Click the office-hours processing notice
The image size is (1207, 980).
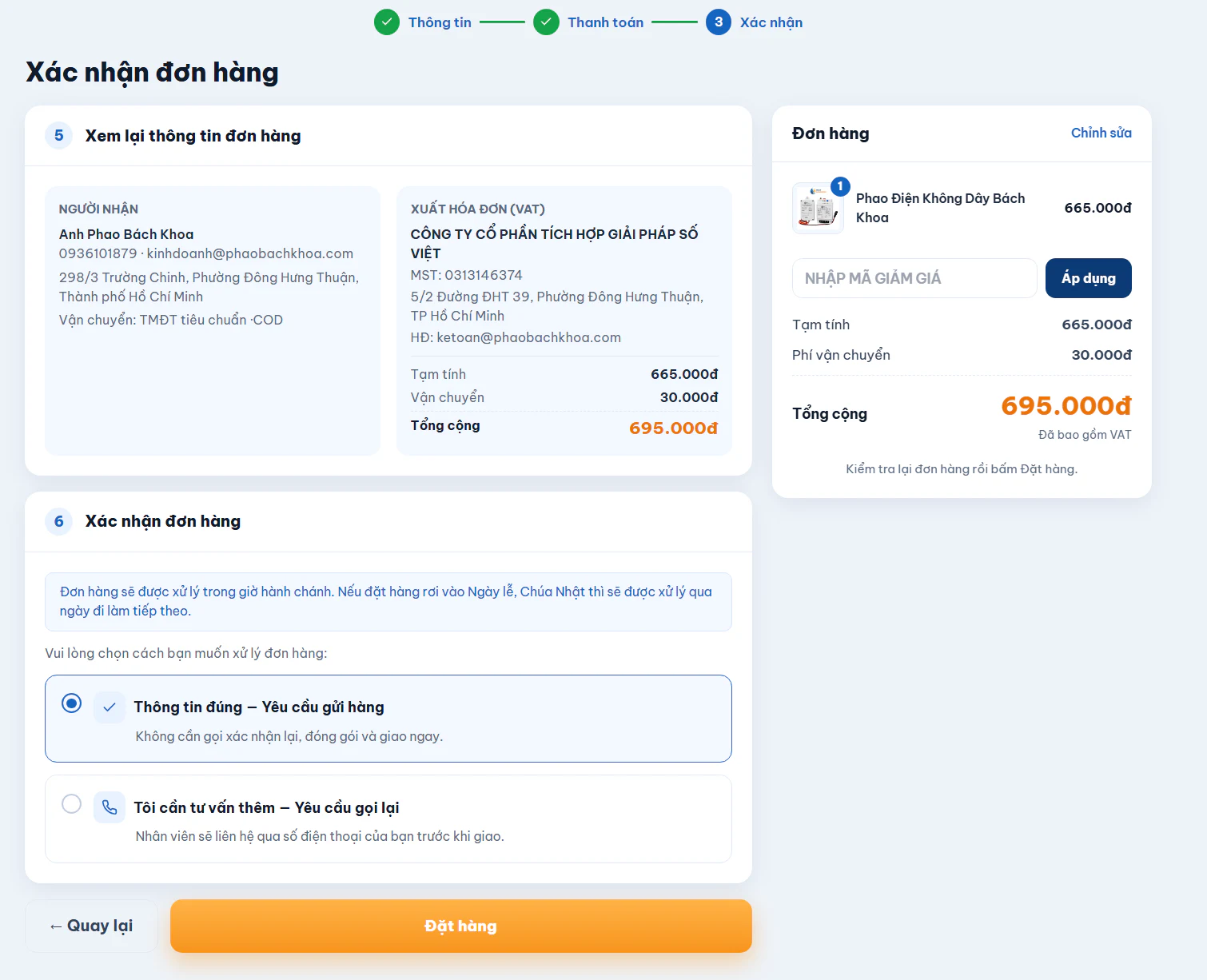click(388, 602)
